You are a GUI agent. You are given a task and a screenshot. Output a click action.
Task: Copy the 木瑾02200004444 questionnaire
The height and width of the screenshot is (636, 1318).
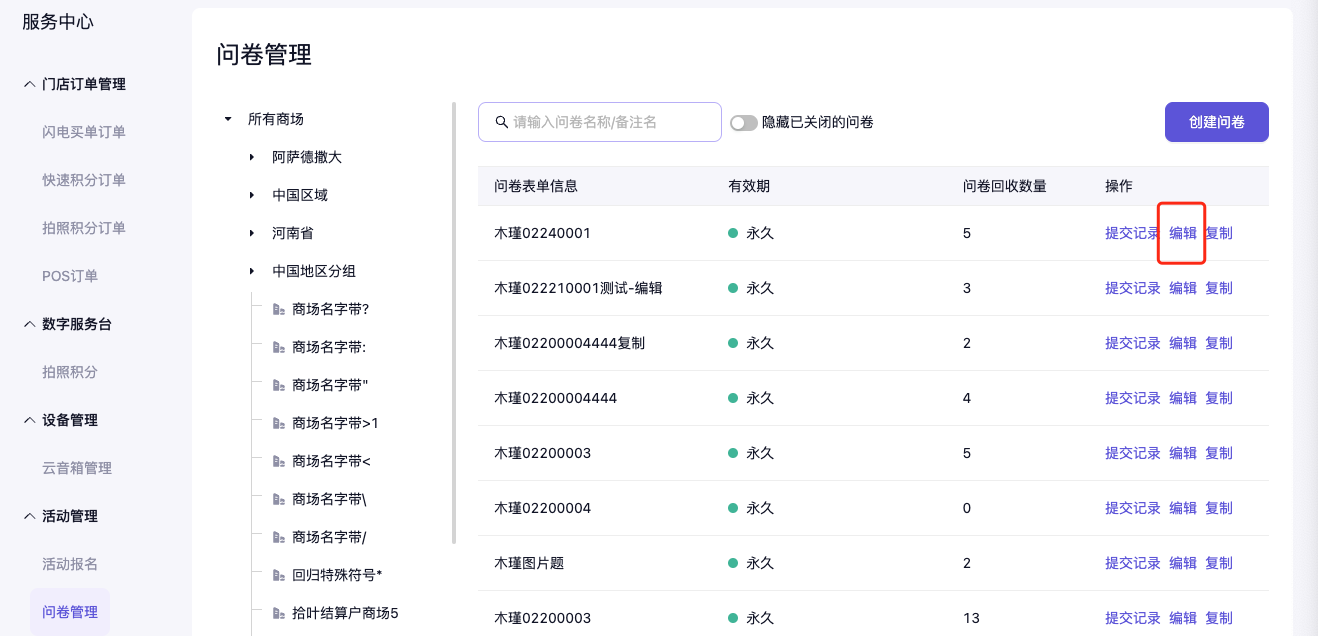click(x=1218, y=398)
